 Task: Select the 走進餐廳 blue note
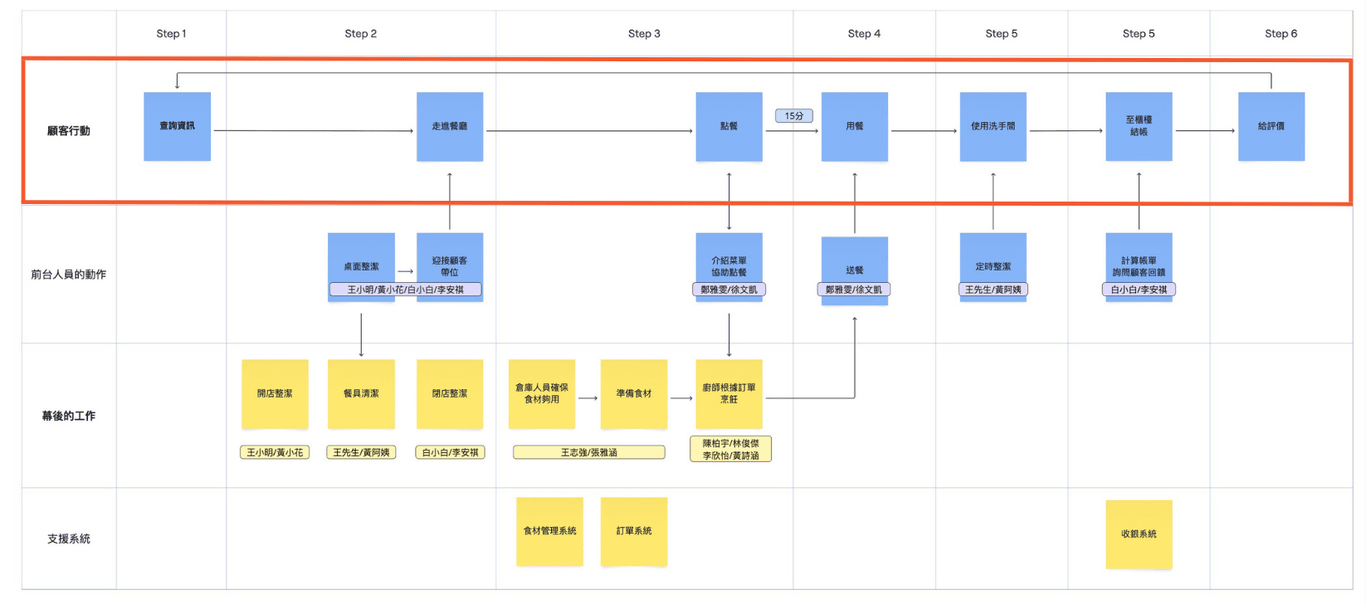(450, 127)
